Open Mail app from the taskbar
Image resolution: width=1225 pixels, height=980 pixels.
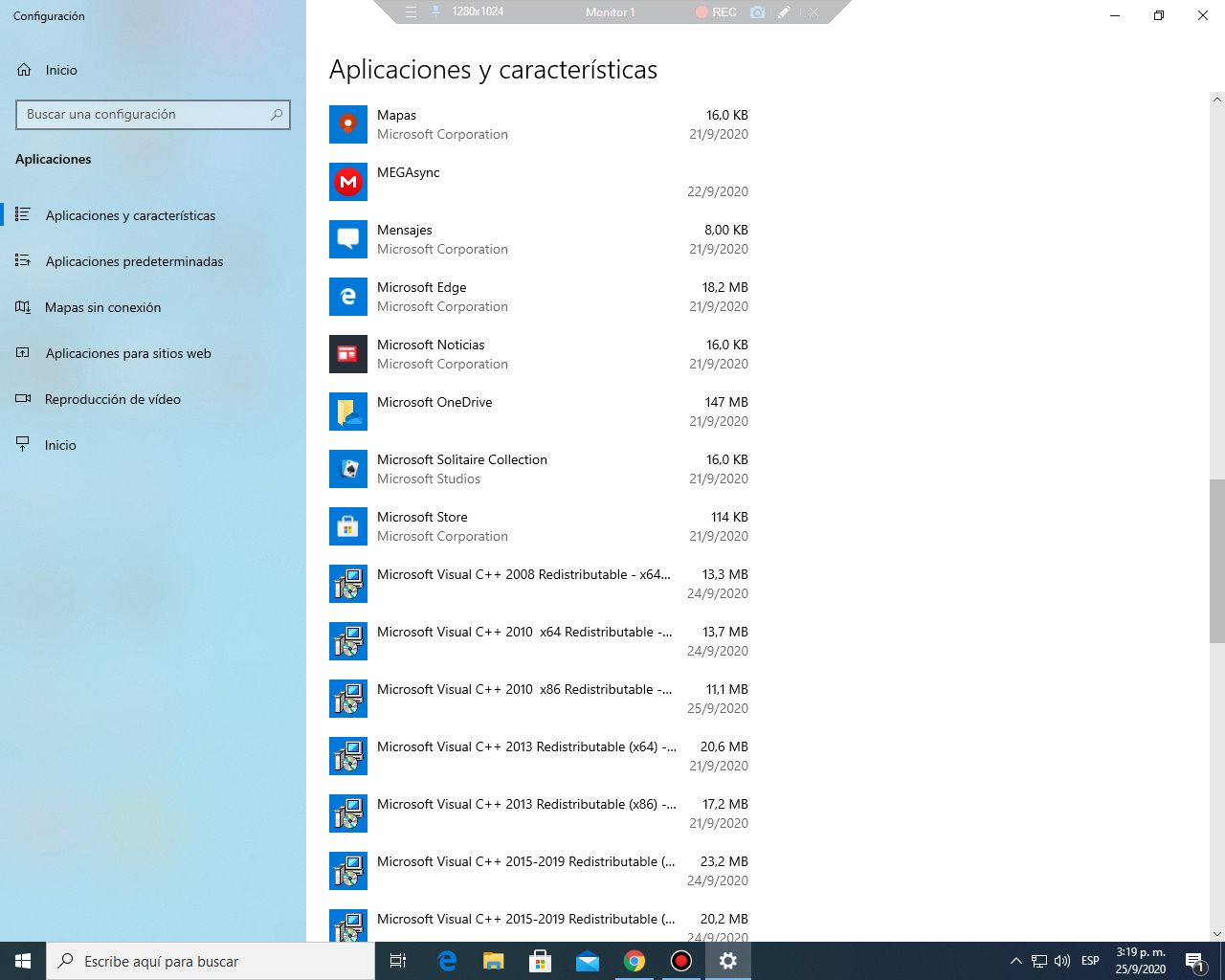[x=587, y=961]
